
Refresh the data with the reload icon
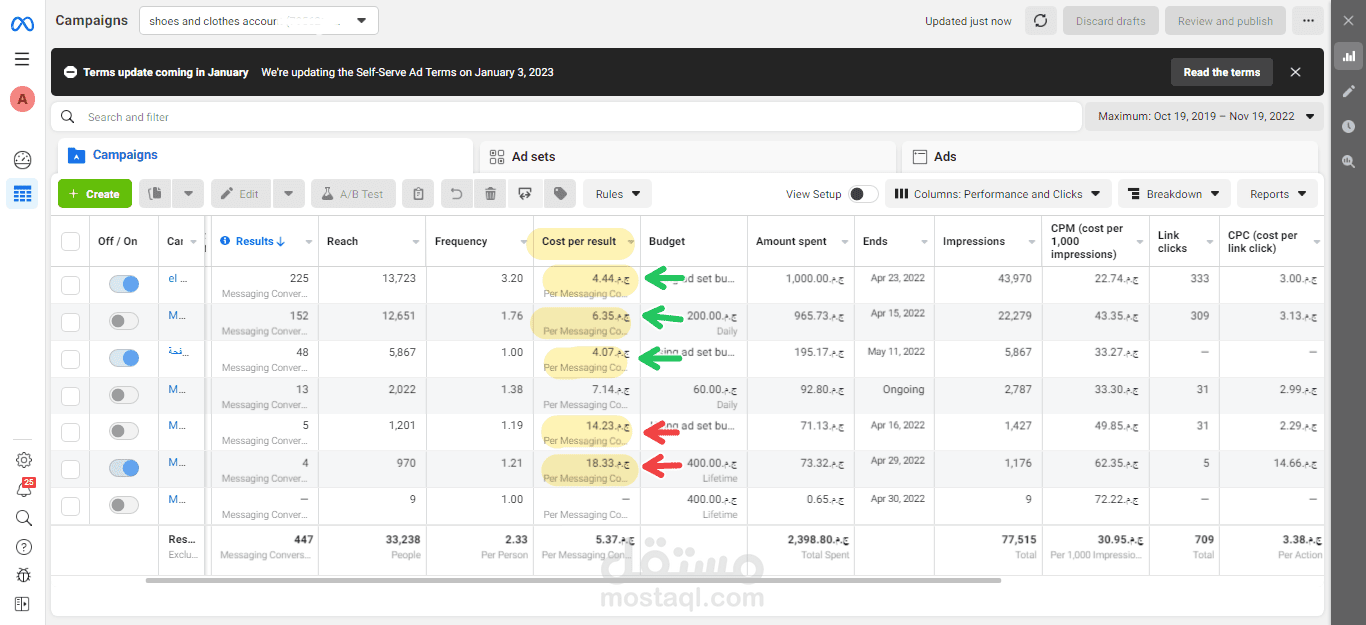click(x=1041, y=21)
